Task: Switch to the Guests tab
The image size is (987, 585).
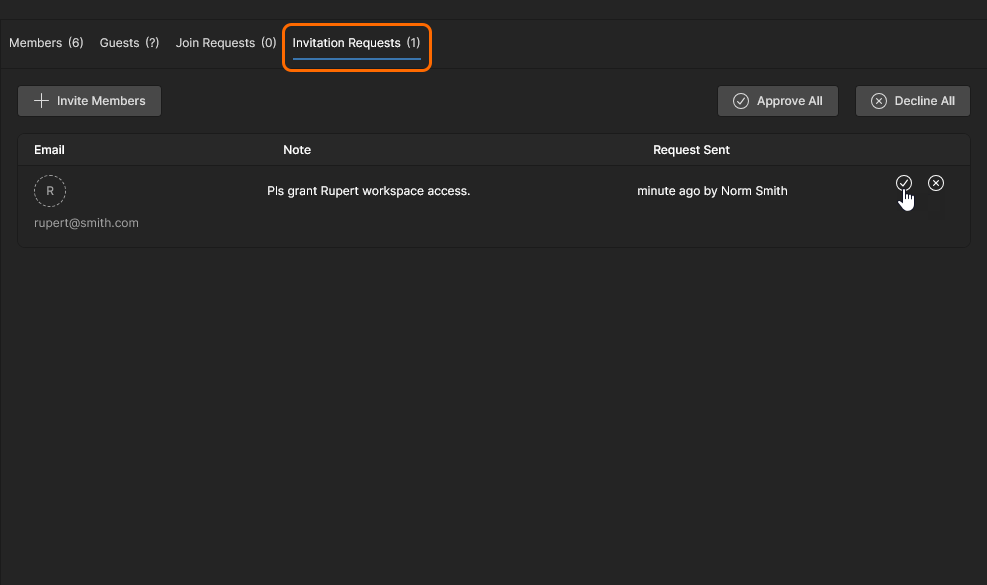Action: point(129,43)
